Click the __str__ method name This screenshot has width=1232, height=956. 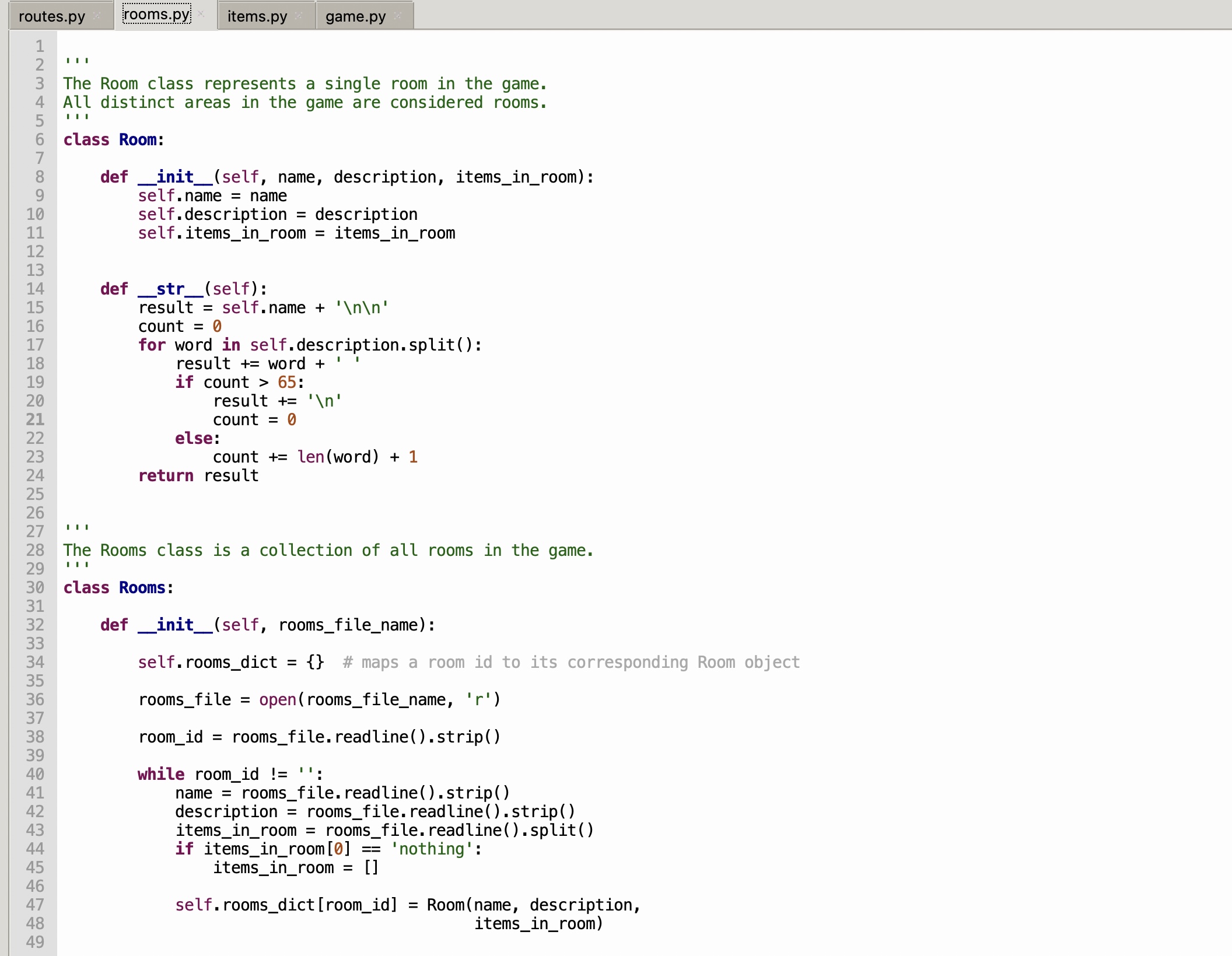[170, 289]
